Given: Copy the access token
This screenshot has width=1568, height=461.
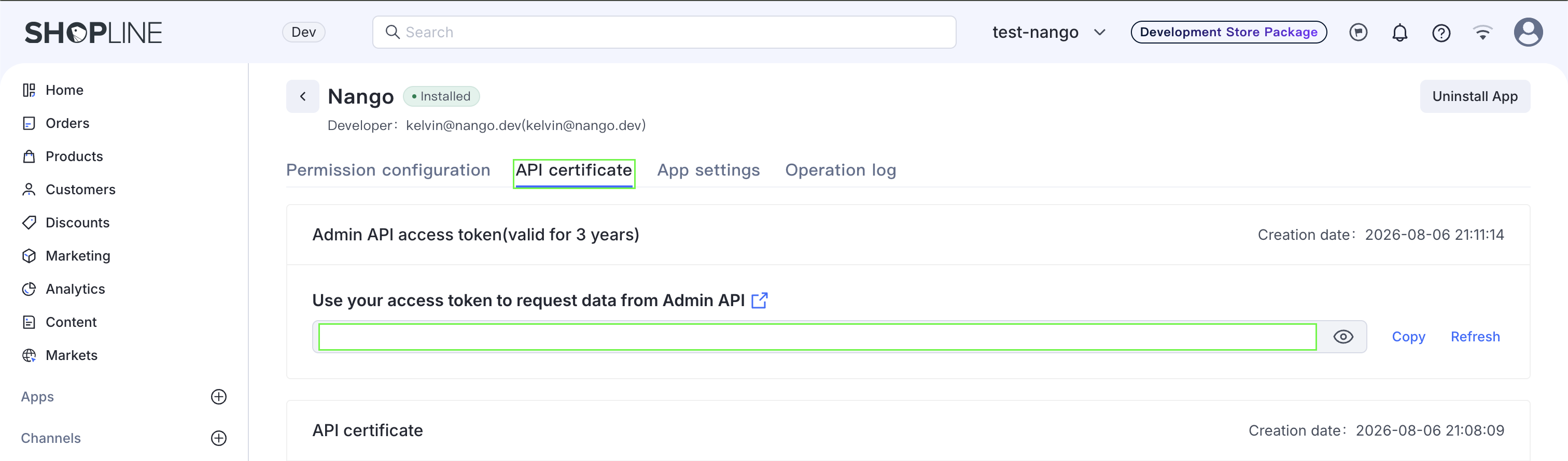Looking at the screenshot, I should tap(1408, 336).
